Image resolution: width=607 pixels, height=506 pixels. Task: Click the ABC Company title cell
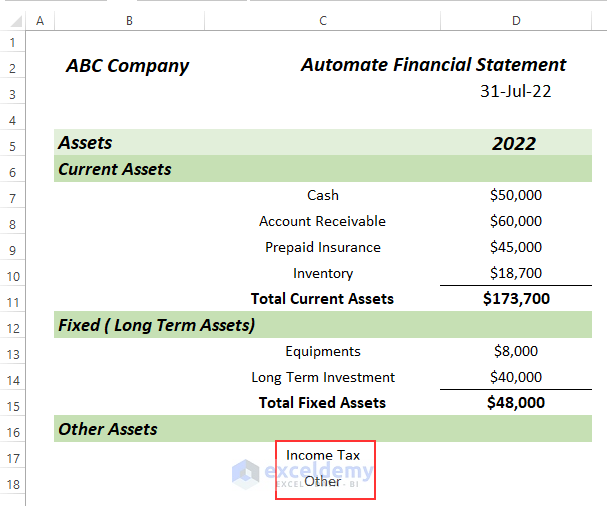127,66
